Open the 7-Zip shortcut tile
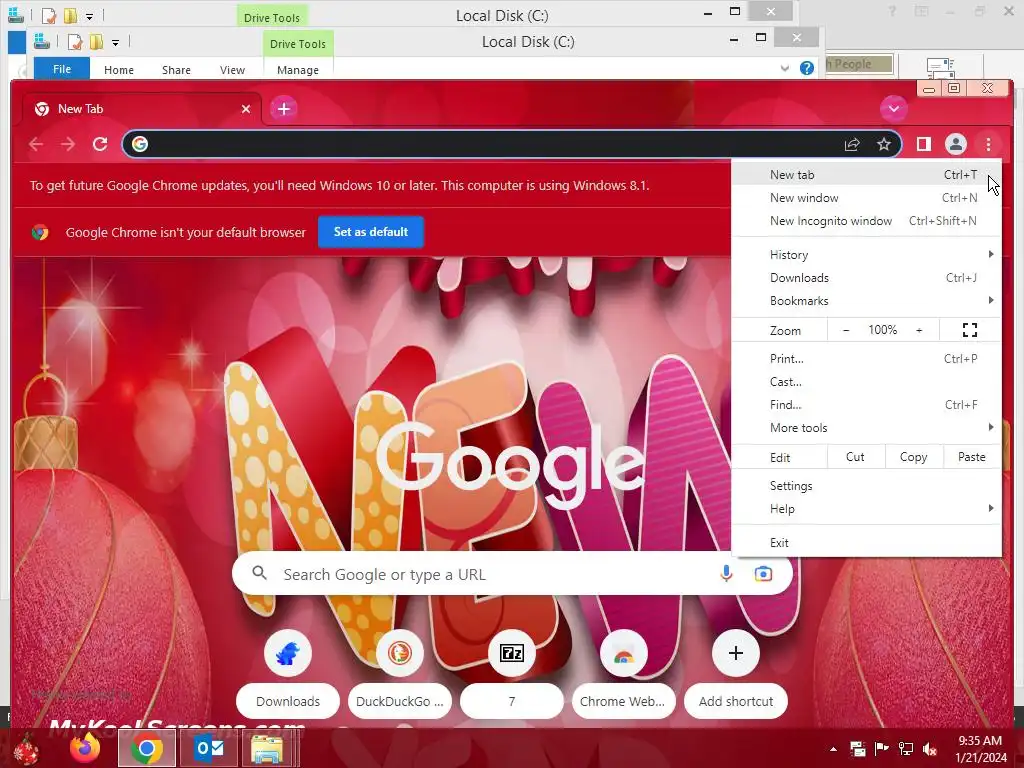Image resolution: width=1024 pixels, height=768 pixels. click(512, 673)
